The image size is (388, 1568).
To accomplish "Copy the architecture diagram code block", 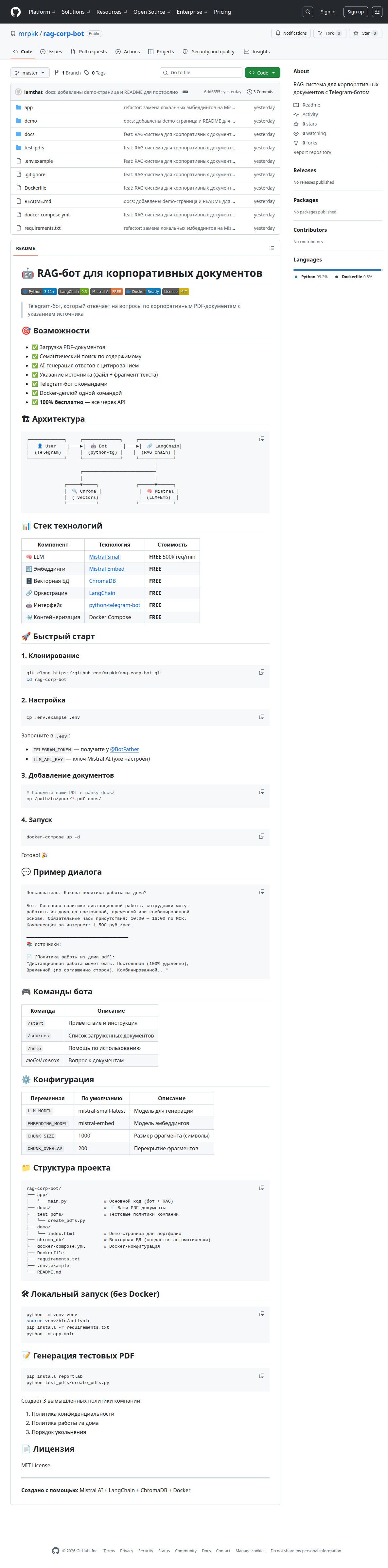I will (261, 439).
